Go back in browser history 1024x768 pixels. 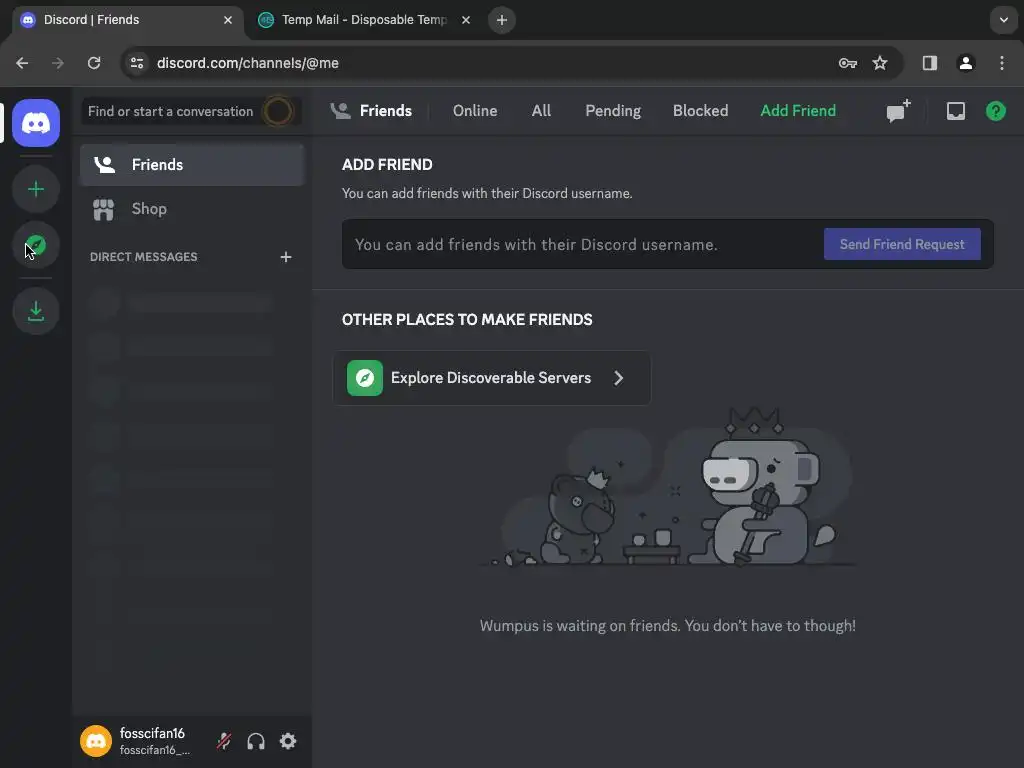pyautogui.click(x=22, y=63)
